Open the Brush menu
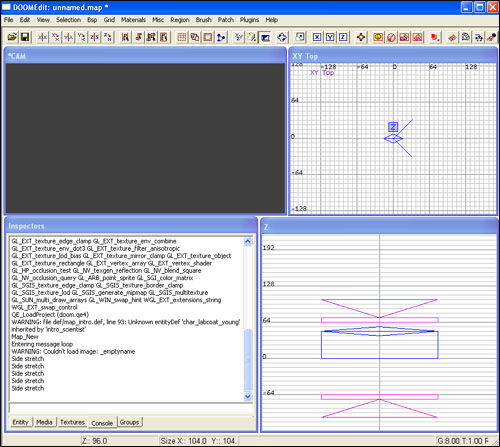 [x=203, y=20]
